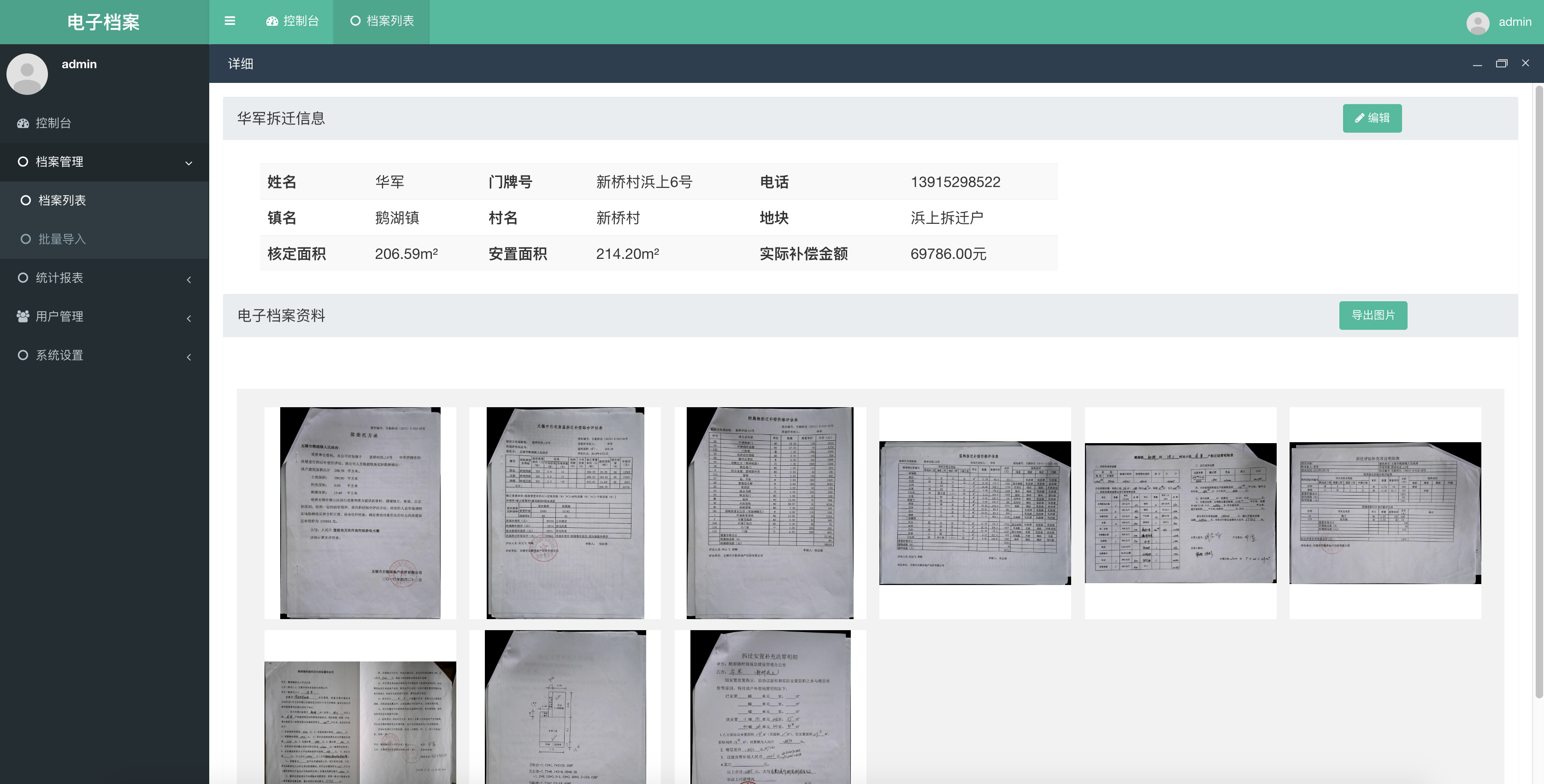Open the fourth thumbnail landscape table document
The image size is (1544, 784).
tap(975, 513)
